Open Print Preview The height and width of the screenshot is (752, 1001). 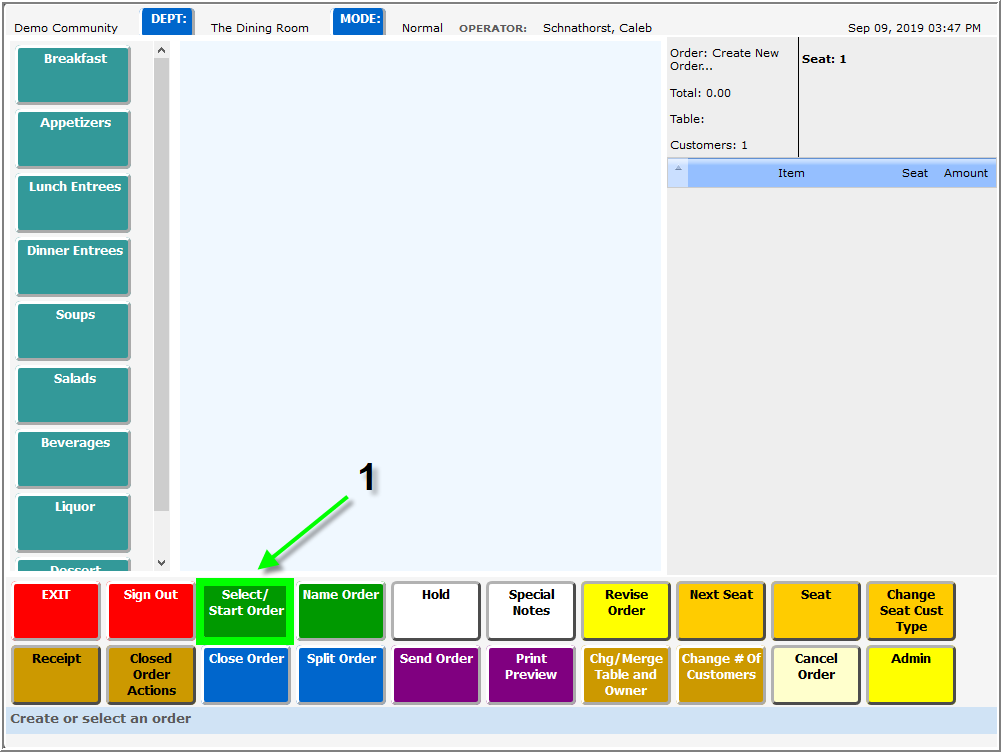[x=531, y=674]
